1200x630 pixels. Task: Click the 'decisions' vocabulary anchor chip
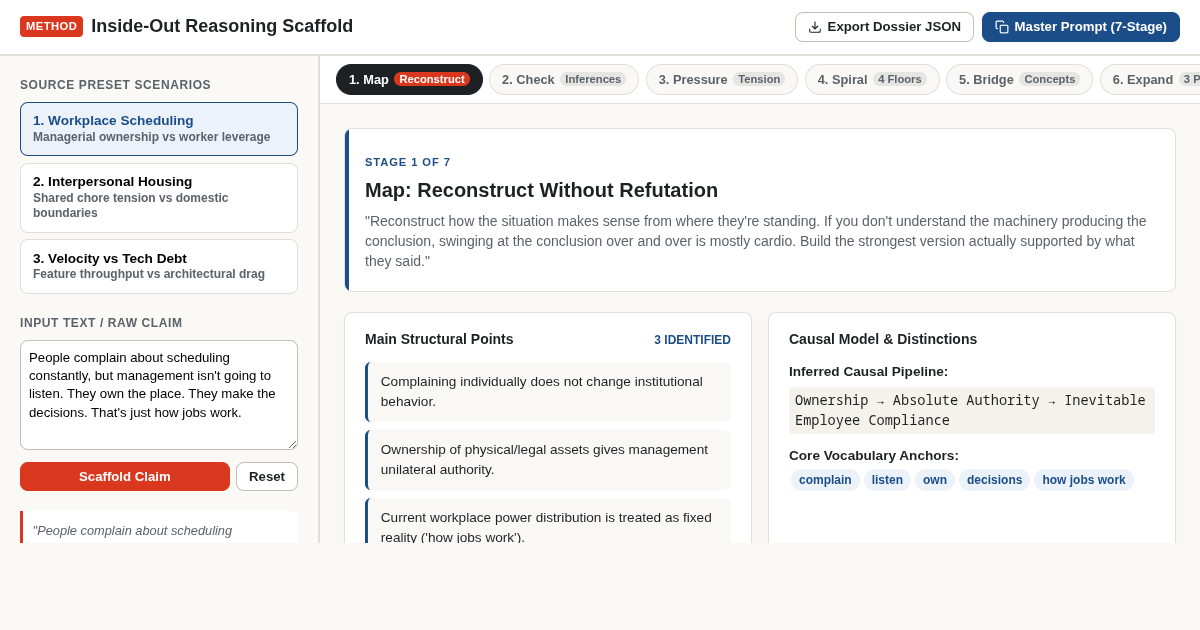(x=994, y=480)
